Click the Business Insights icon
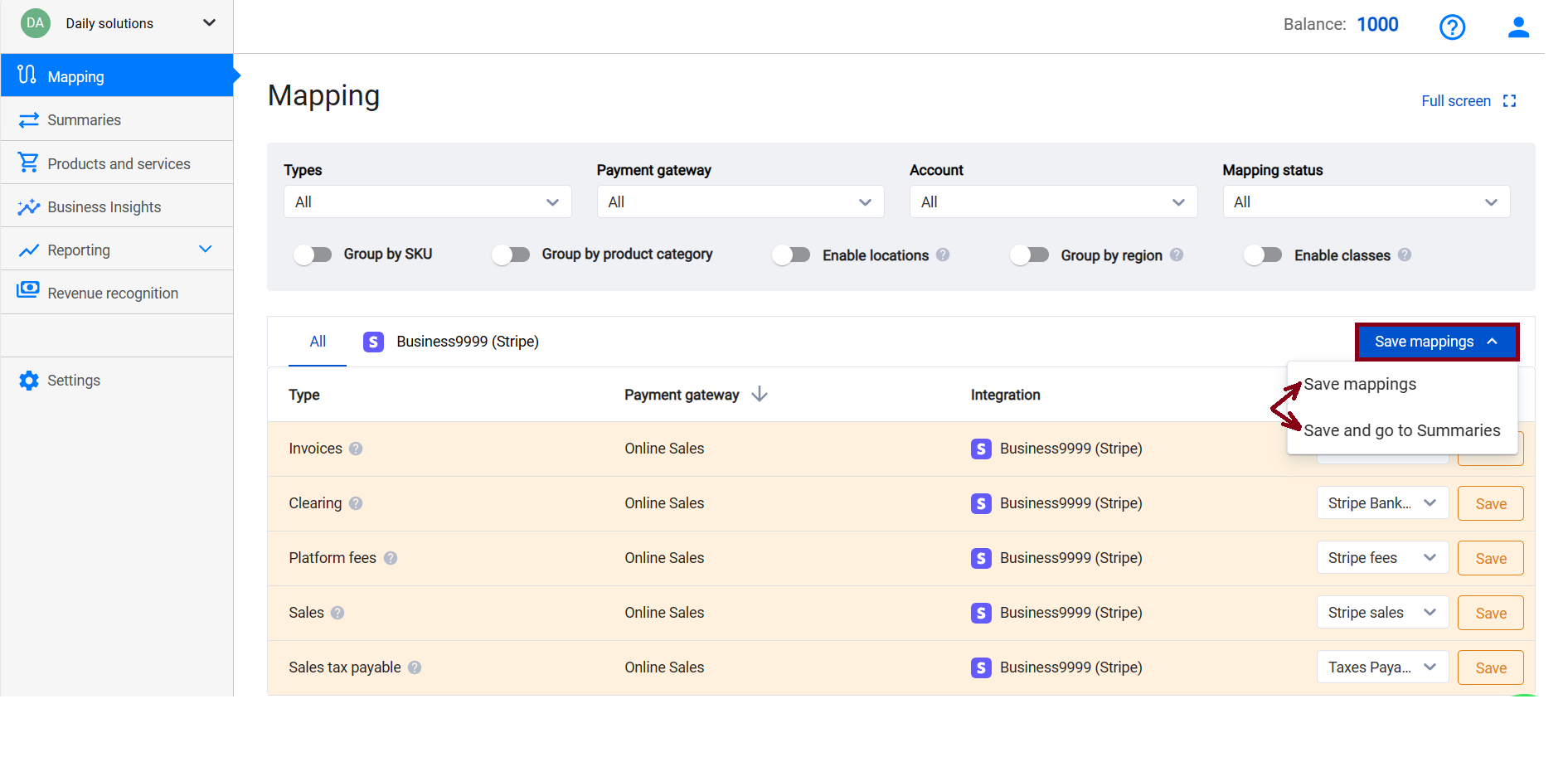 click(28, 206)
